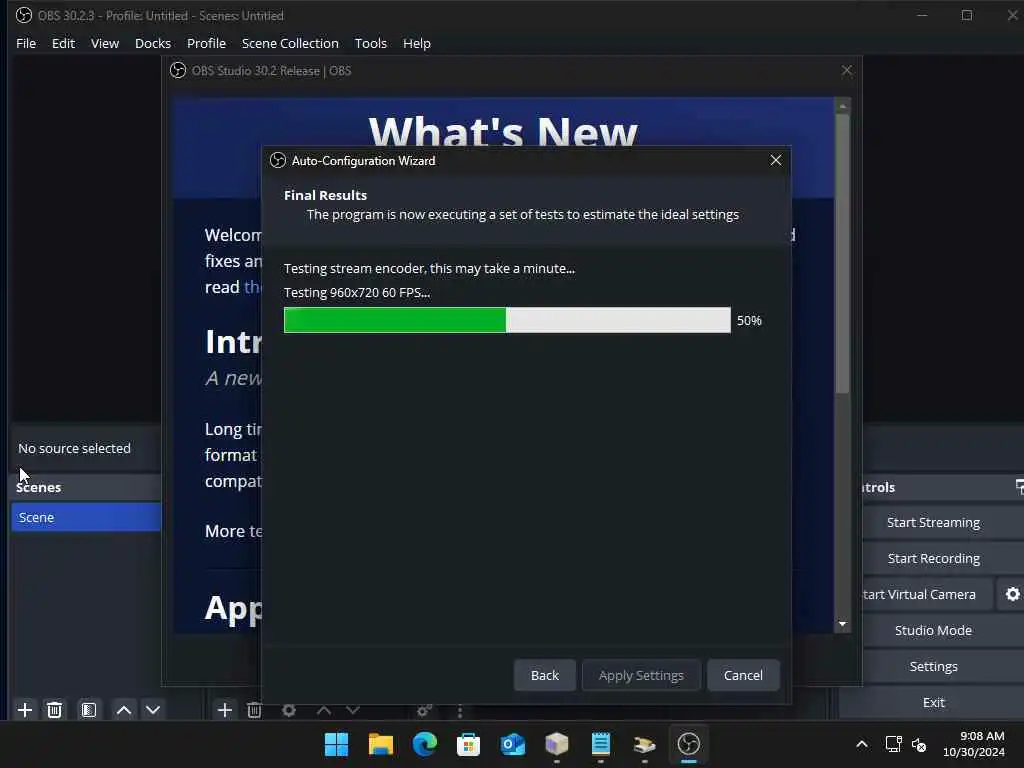1024x768 pixels.
Task: Open audio mixer three-dot menu
Action: coord(460,710)
